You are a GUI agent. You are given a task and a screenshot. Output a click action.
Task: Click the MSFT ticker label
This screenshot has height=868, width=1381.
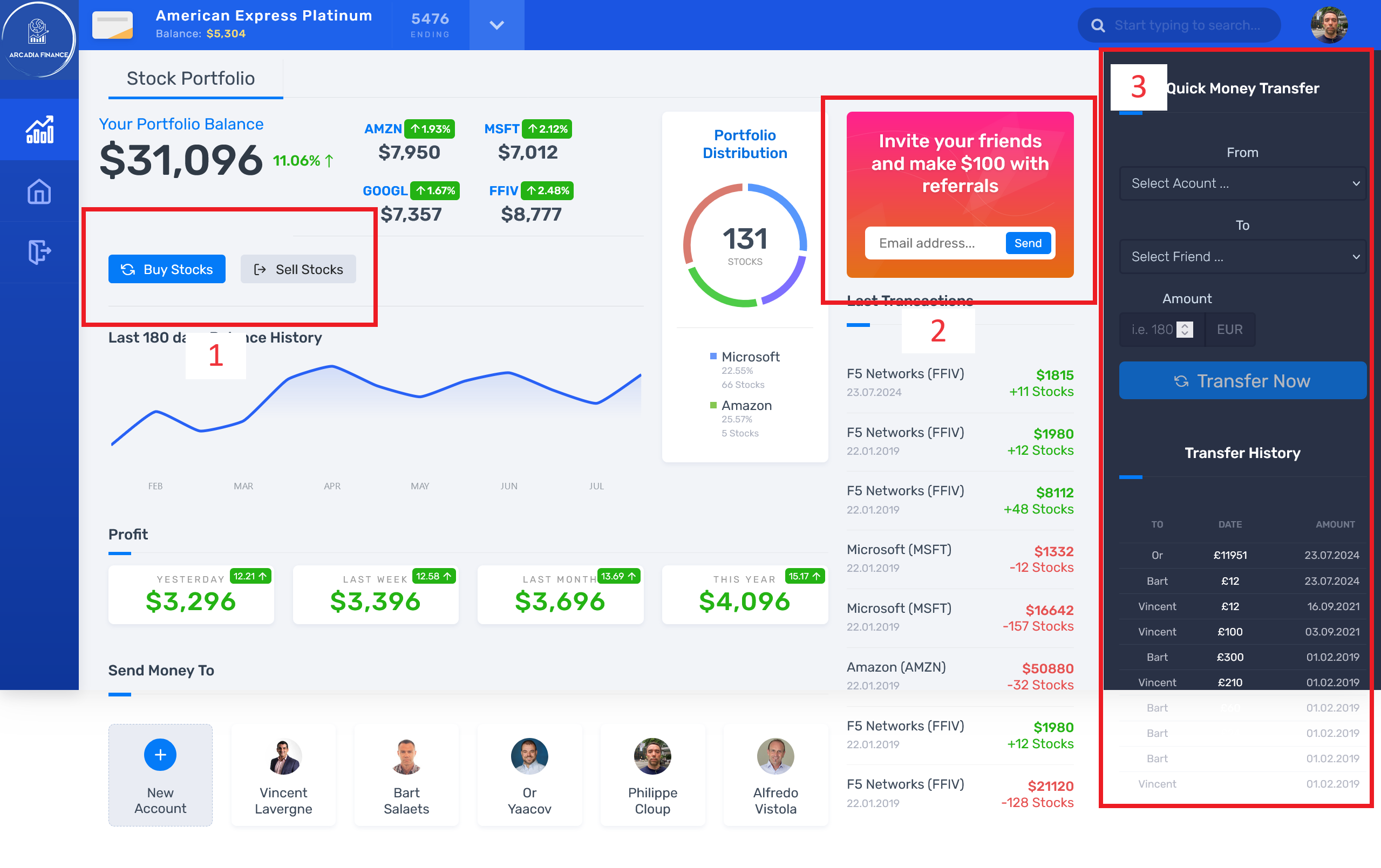(x=502, y=129)
